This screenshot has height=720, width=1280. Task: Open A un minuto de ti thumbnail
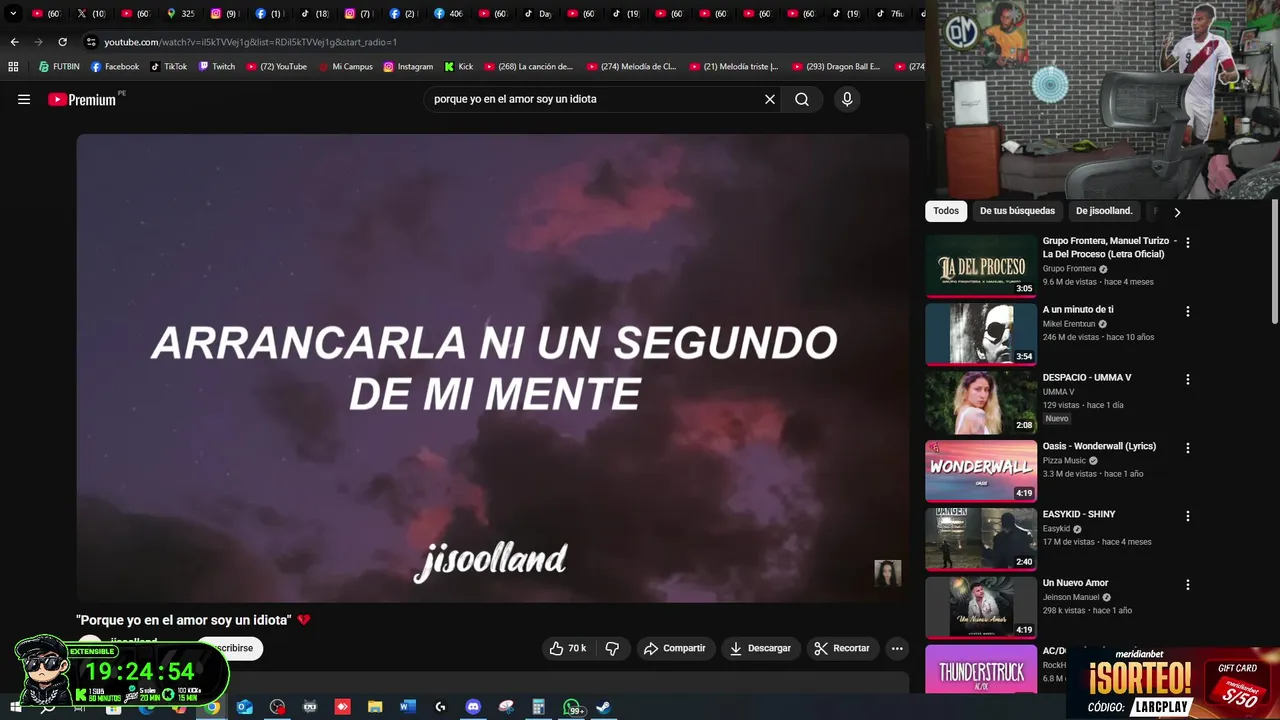pos(981,334)
